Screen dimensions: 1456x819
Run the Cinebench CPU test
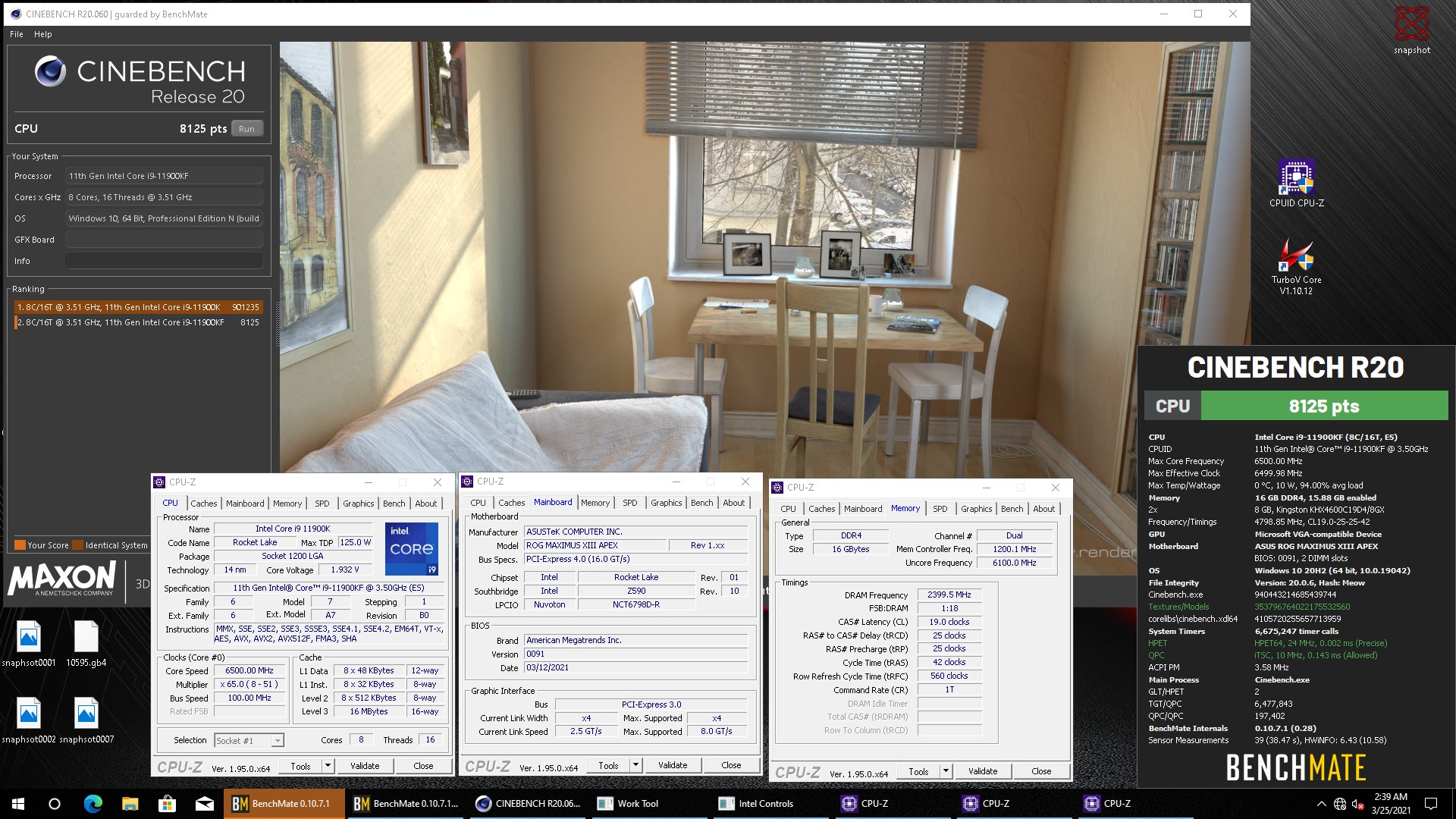247,129
